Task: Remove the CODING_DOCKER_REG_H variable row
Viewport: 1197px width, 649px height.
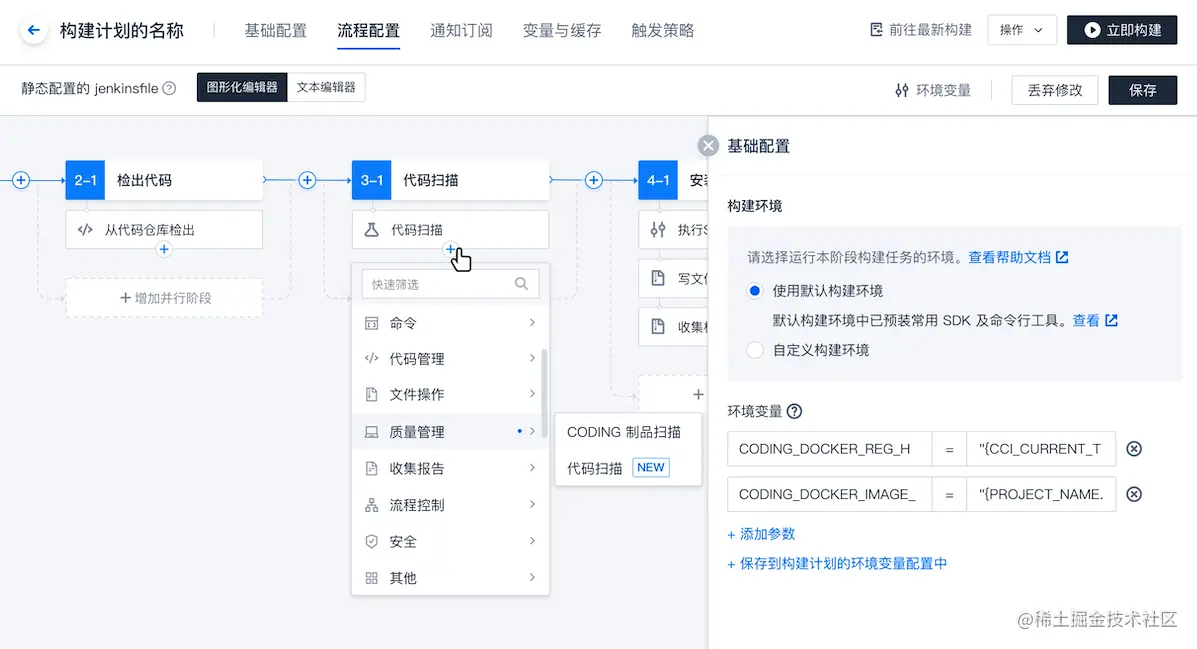Action: 1134,449
